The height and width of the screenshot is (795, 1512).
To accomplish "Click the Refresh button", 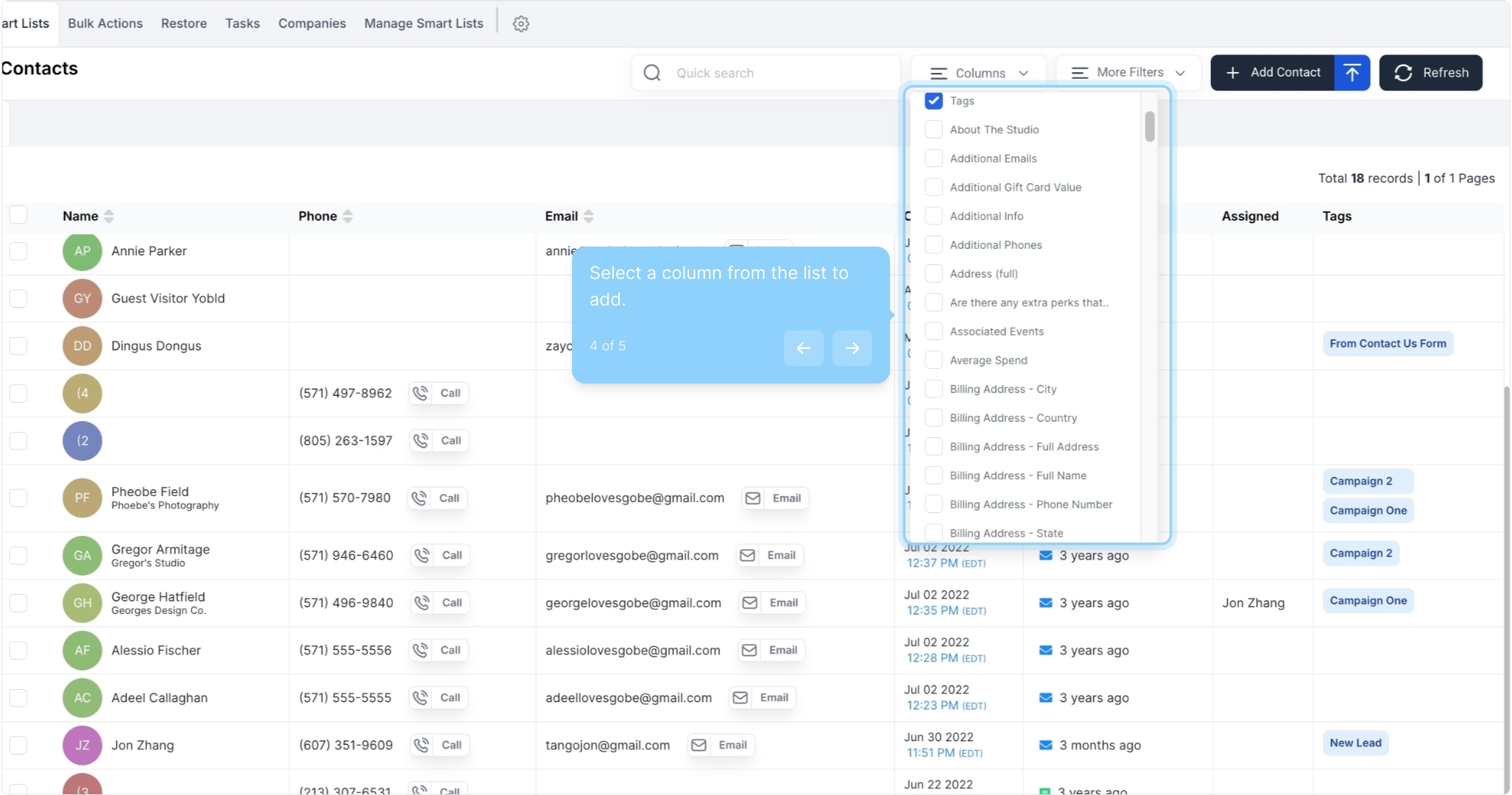I will (x=1430, y=73).
